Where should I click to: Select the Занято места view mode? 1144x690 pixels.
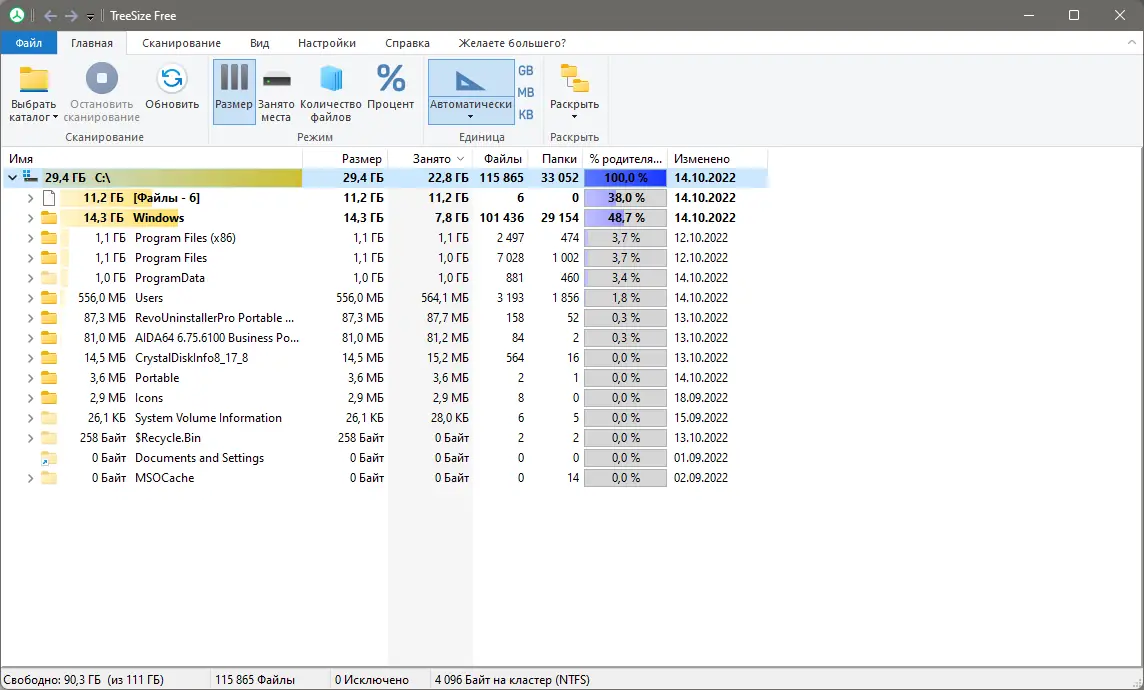pyautogui.click(x=277, y=93)
